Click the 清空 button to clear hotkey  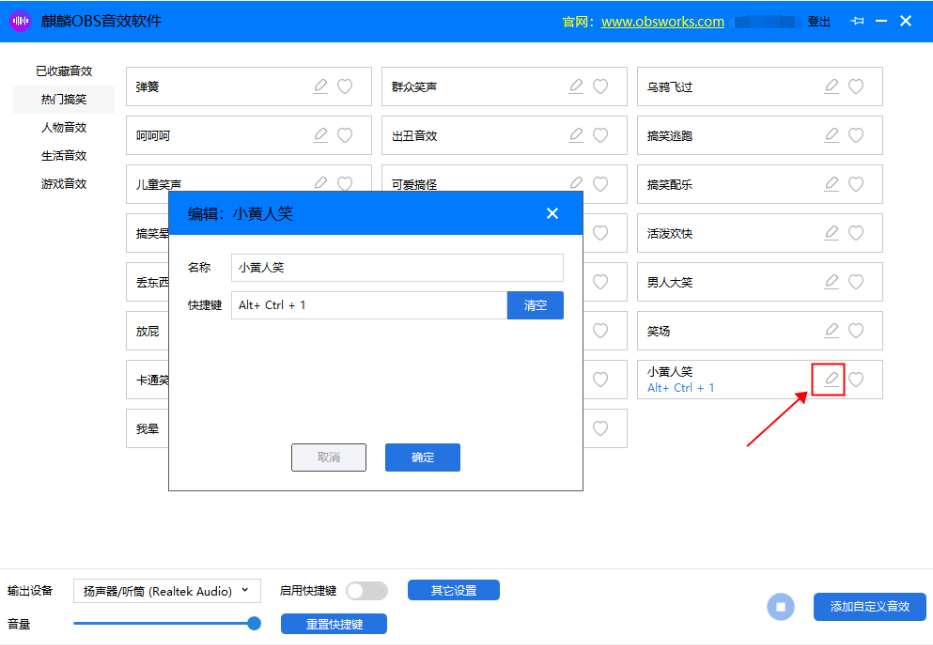coord(535,305)
